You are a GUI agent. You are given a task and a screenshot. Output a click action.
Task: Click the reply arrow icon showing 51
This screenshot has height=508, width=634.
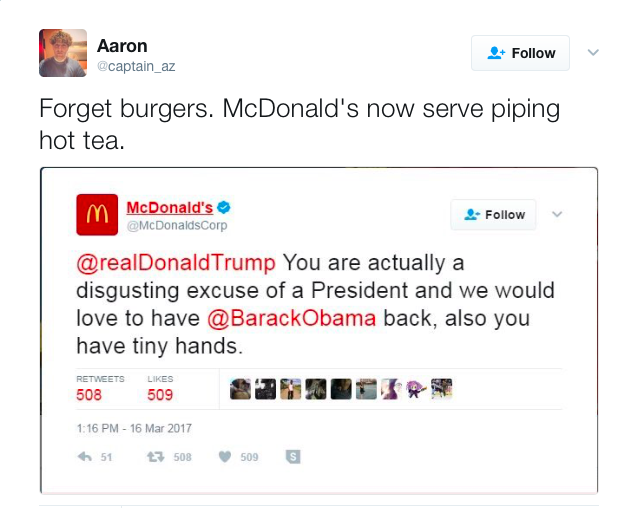click(x=85, y=457)
